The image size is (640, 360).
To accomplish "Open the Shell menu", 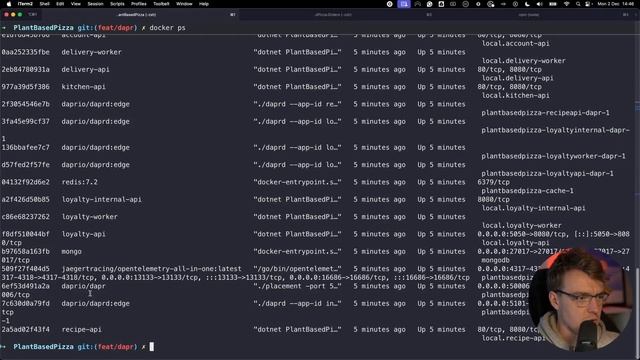I will pyautogui.click(x=44, y=4).
